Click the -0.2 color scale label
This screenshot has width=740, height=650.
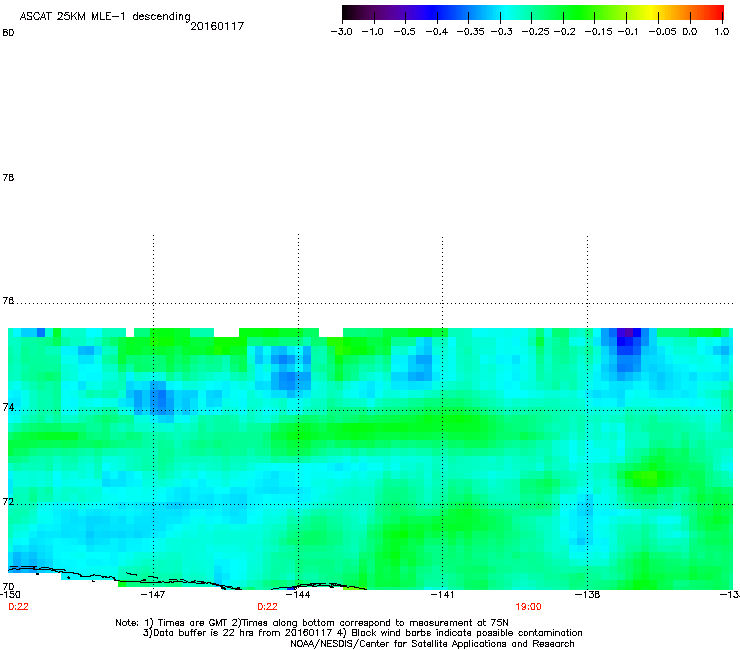coord(564,32)
